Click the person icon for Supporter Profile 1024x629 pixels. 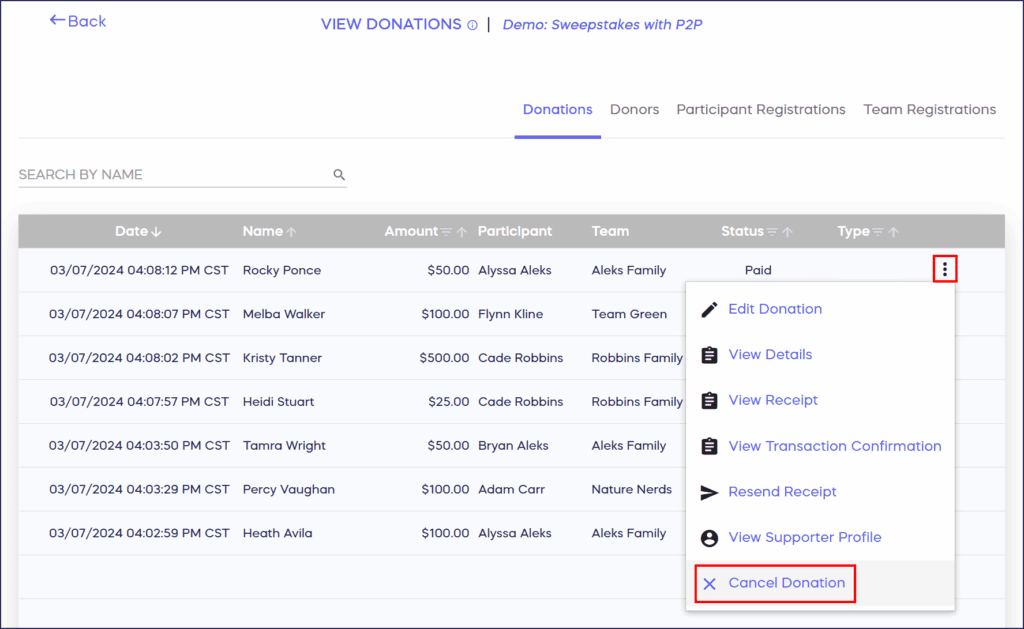coord(709,538)
